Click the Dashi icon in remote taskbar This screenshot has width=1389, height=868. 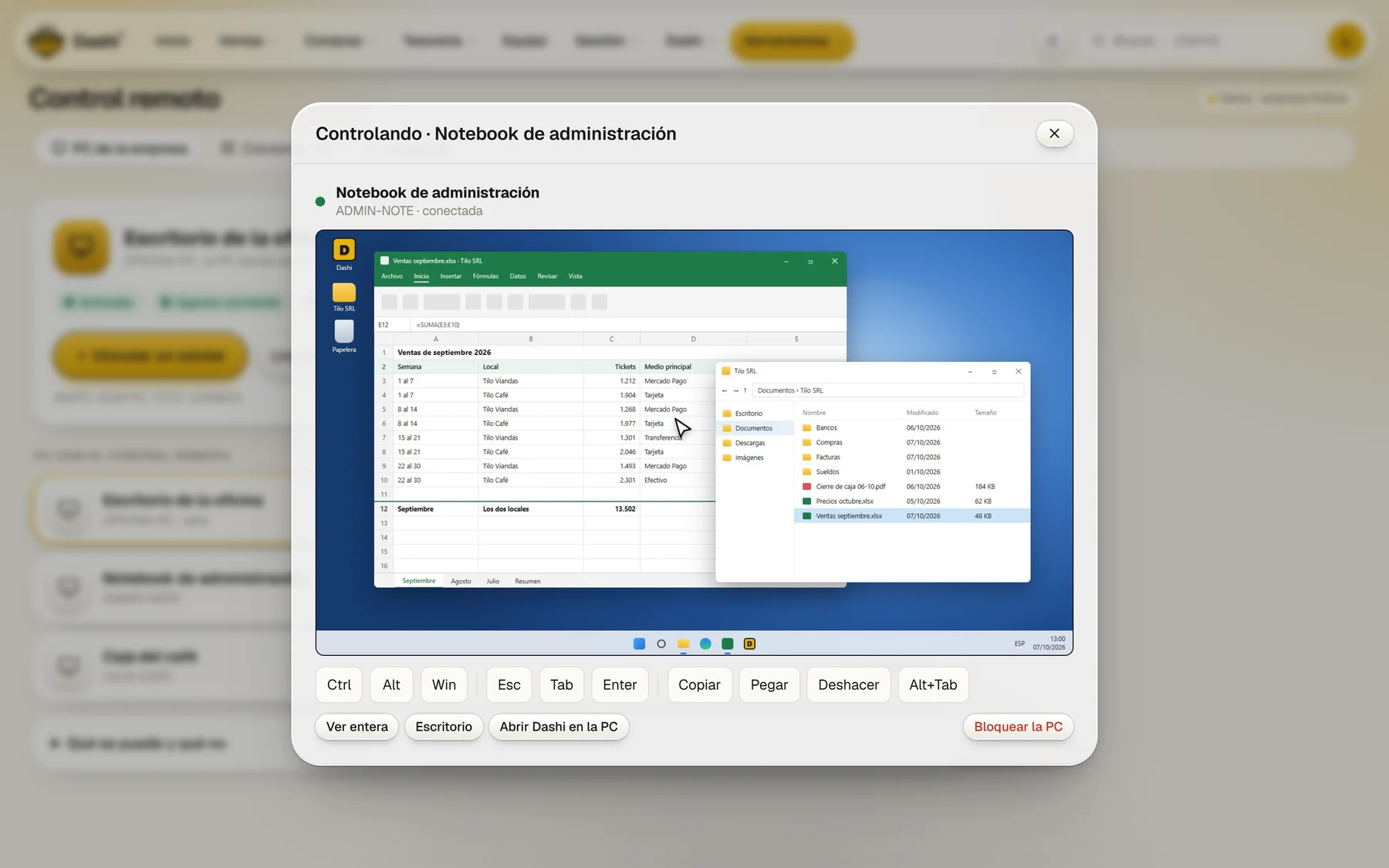click(749, 643)
